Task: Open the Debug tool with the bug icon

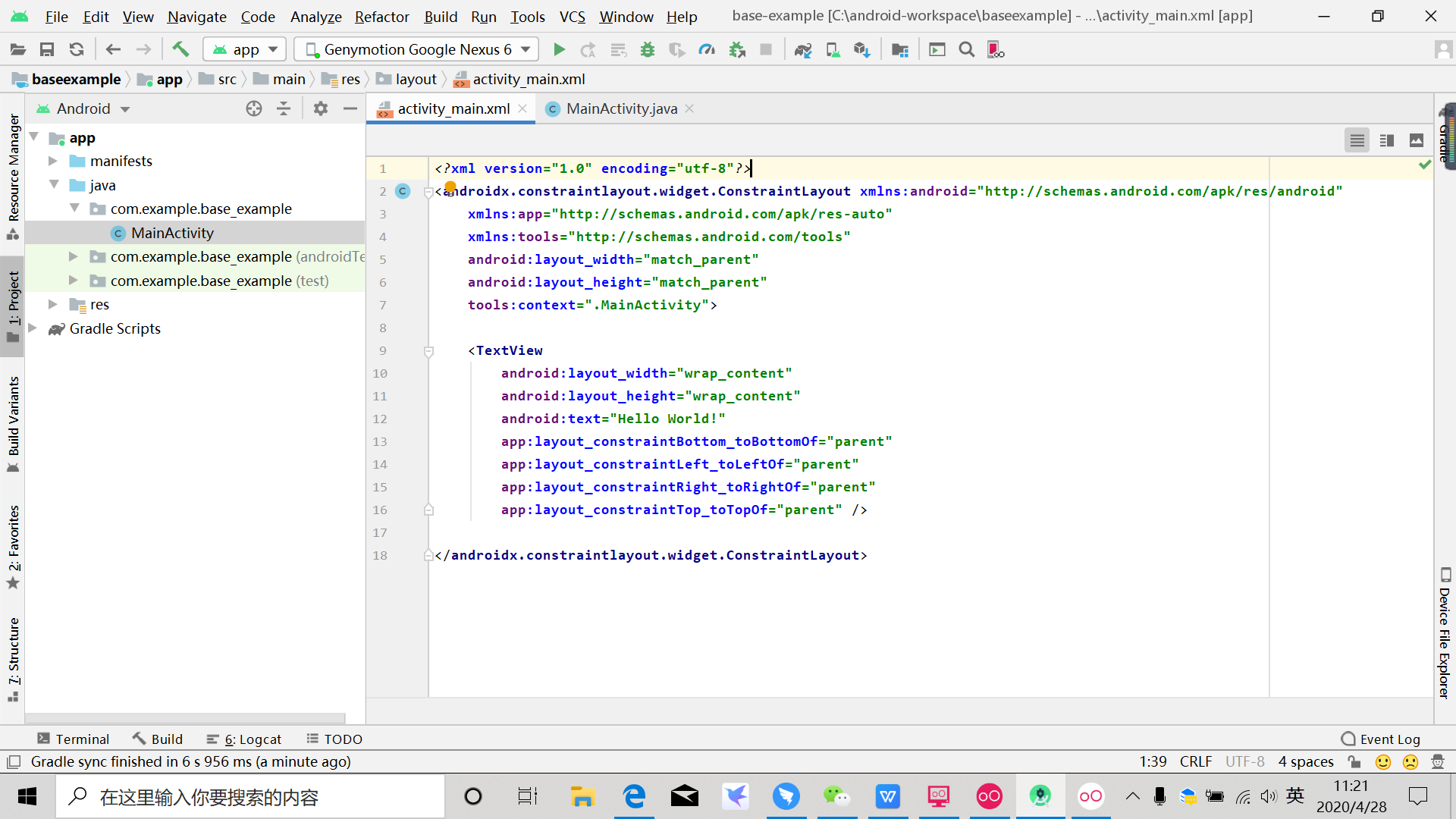Action: [648, 49]
